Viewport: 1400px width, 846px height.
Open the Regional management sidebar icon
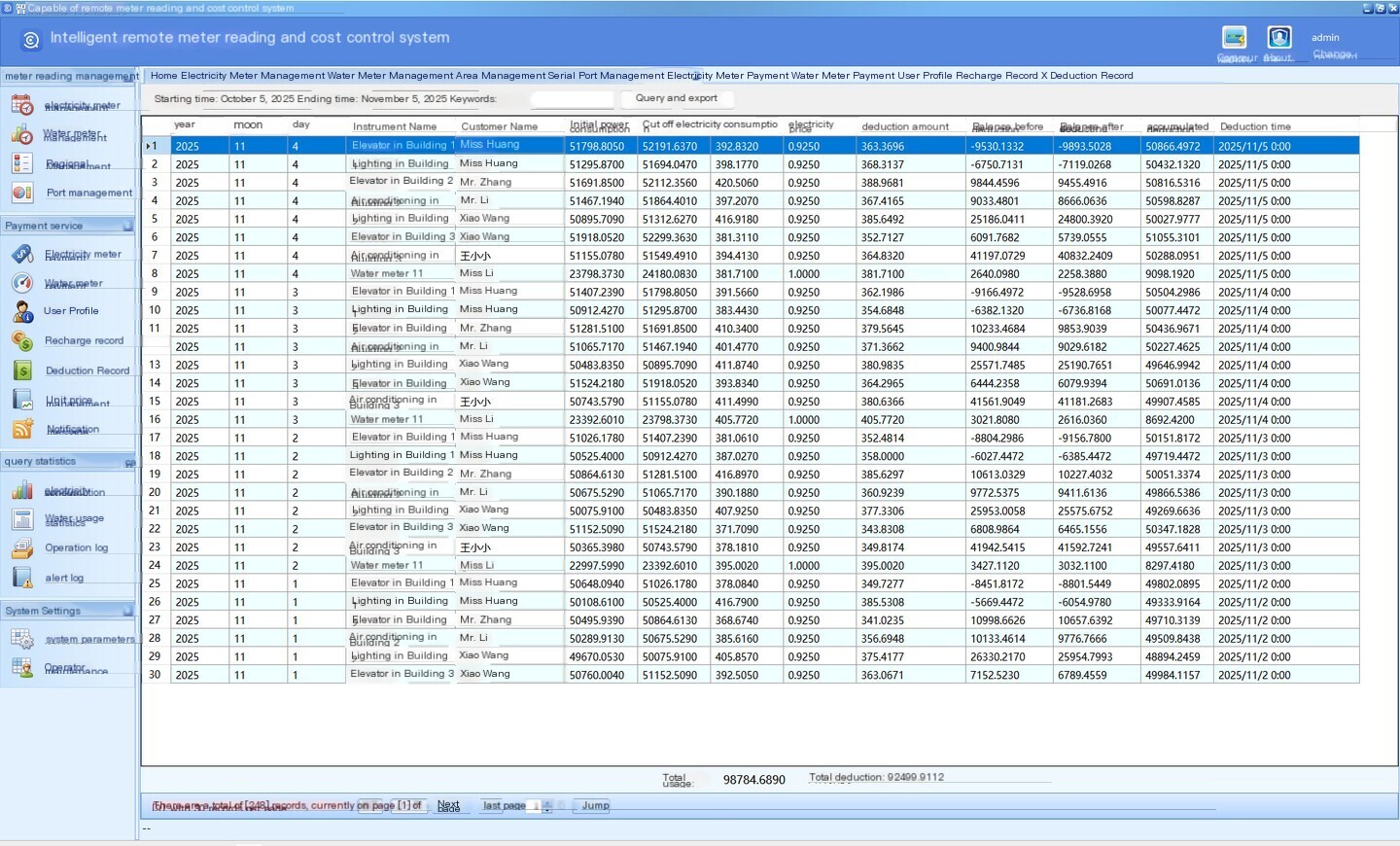(21, 163)
